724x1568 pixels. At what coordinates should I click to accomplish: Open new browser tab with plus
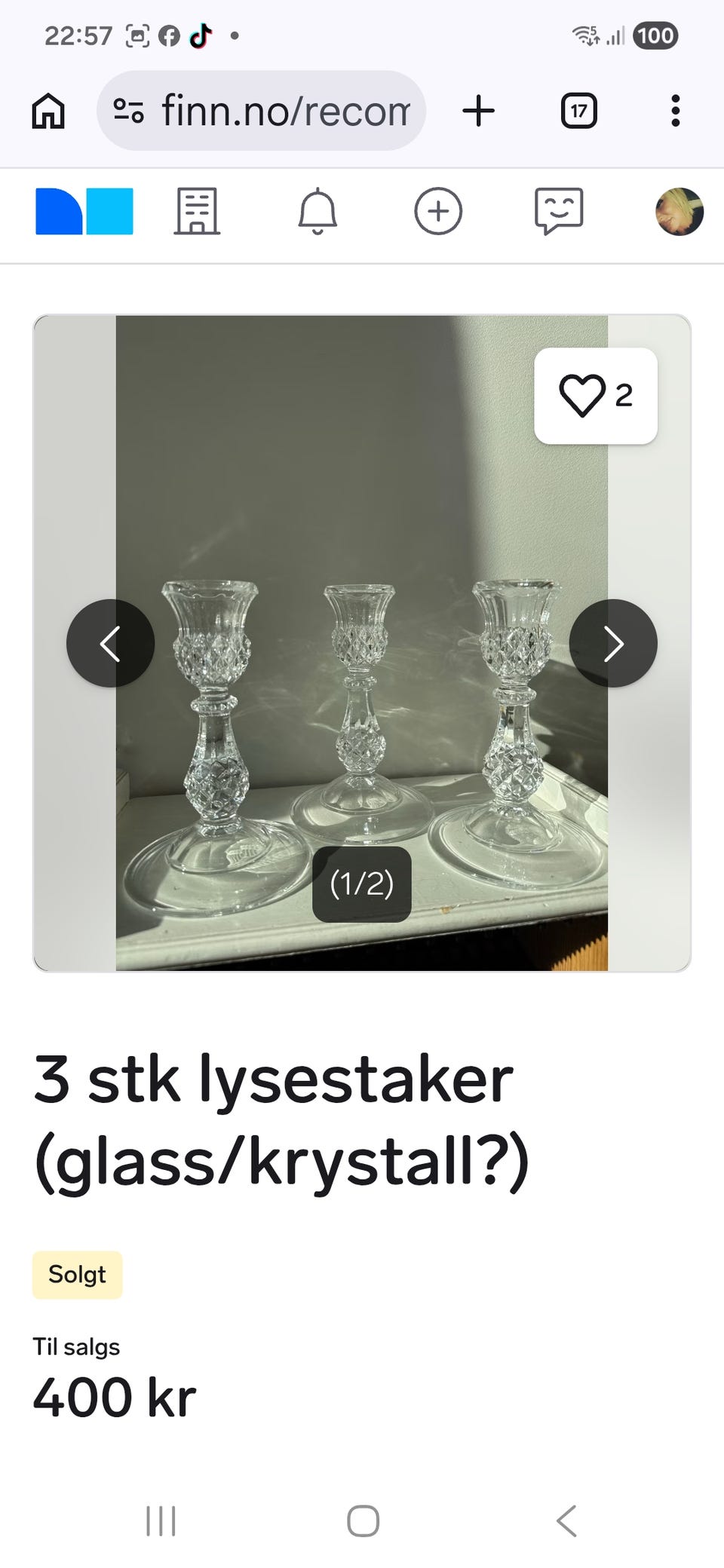tap(478, 111)
